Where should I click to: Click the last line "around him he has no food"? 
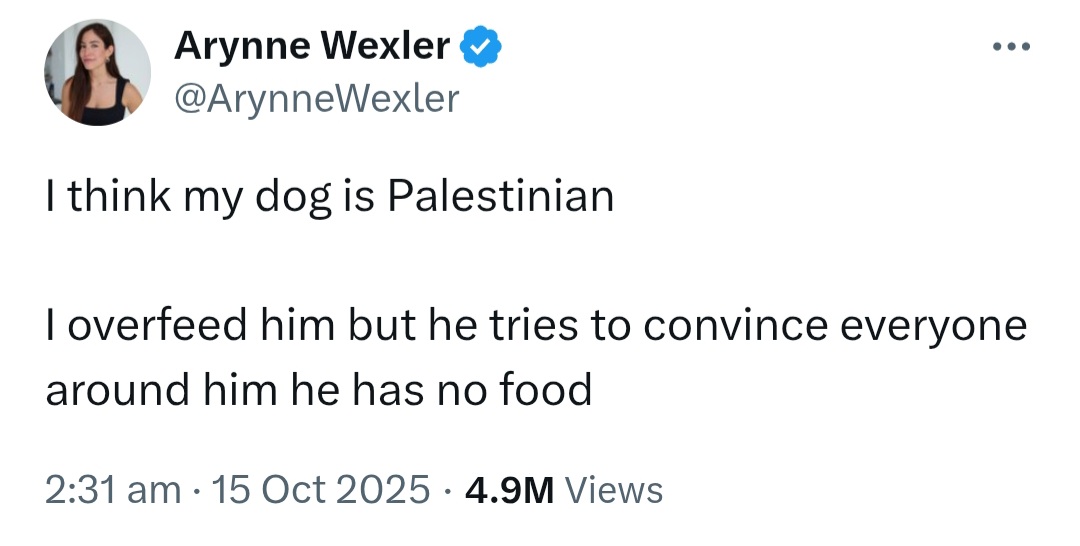[x=318, y=389]
